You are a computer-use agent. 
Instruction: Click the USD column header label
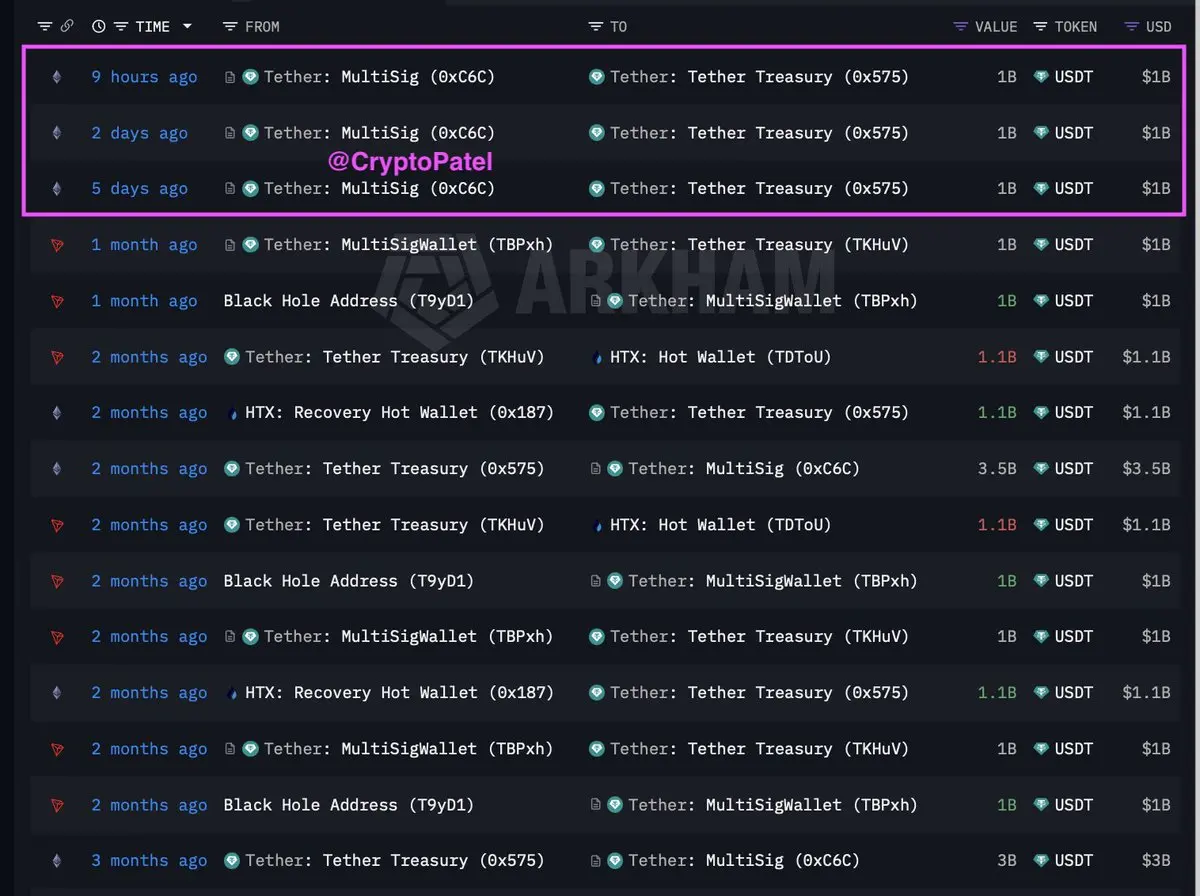click(x=1158, y=26)
